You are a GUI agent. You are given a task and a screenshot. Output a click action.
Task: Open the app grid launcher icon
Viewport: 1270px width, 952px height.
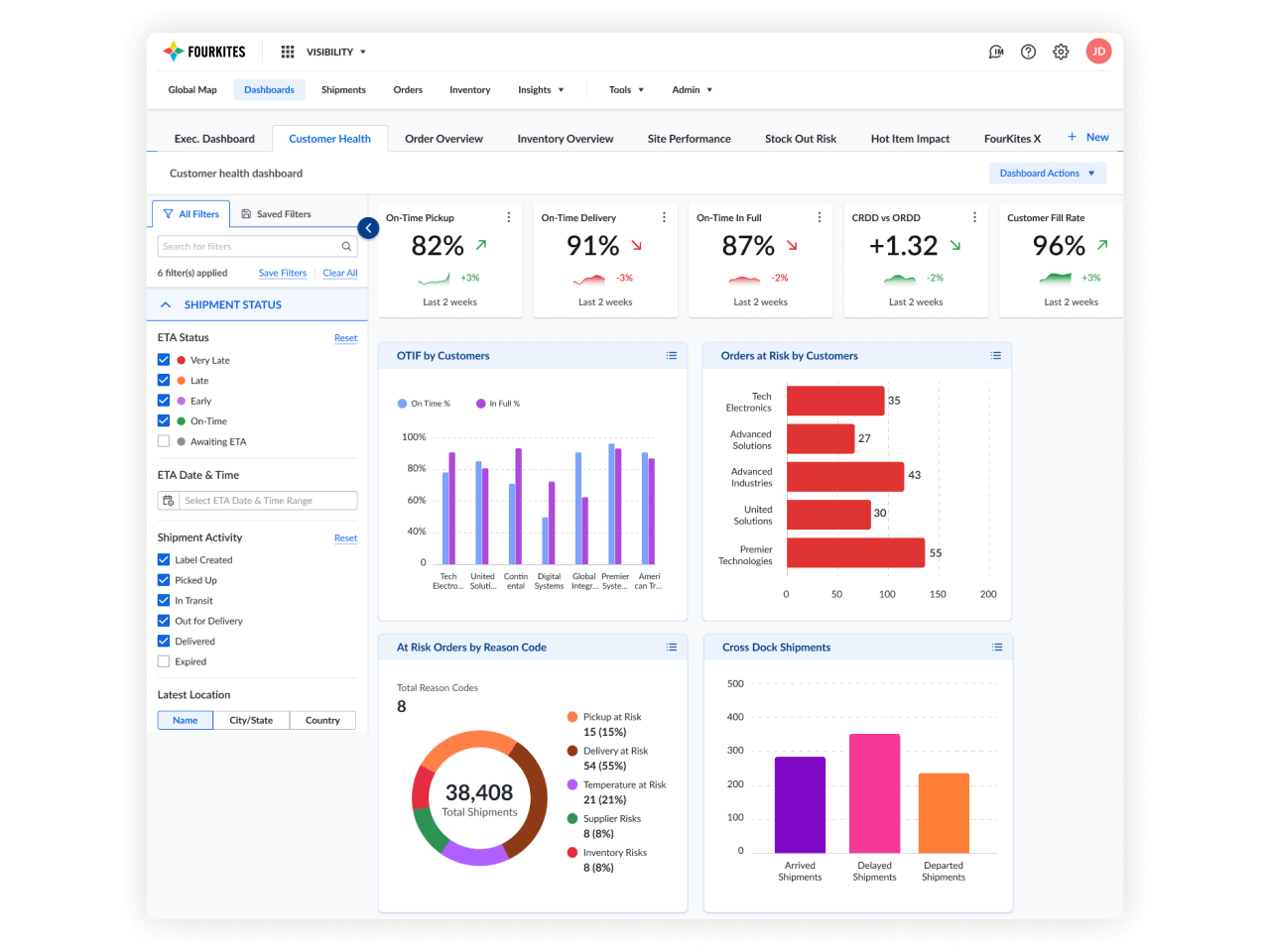coord(288,52)
